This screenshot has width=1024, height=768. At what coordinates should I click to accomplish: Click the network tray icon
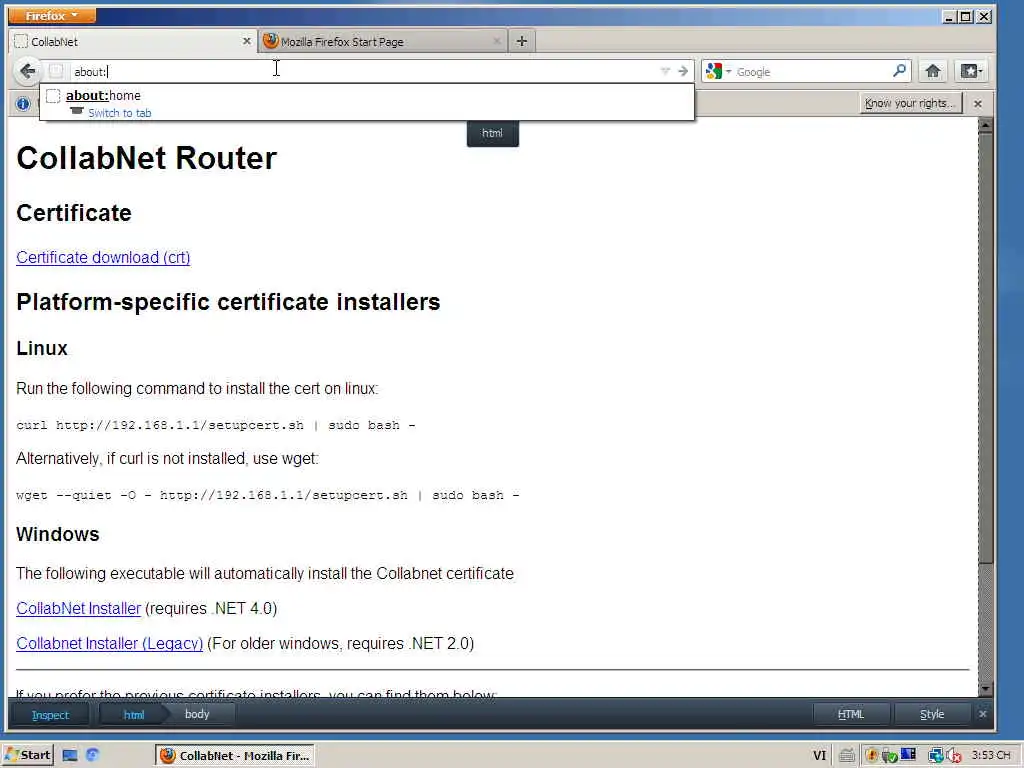[x=936, y=756]
